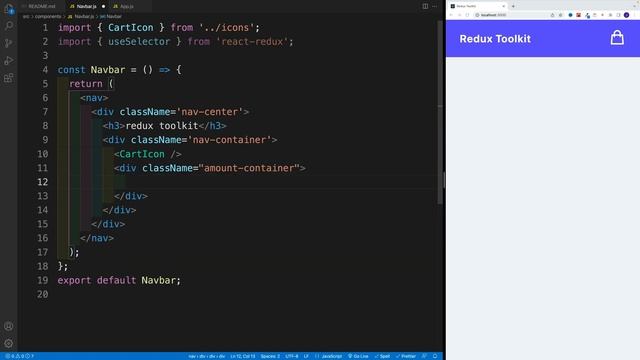Change the JavaScript language mode in status bar
The height and width of the screenshot is (360, 640).
click(x=331, y=356)
